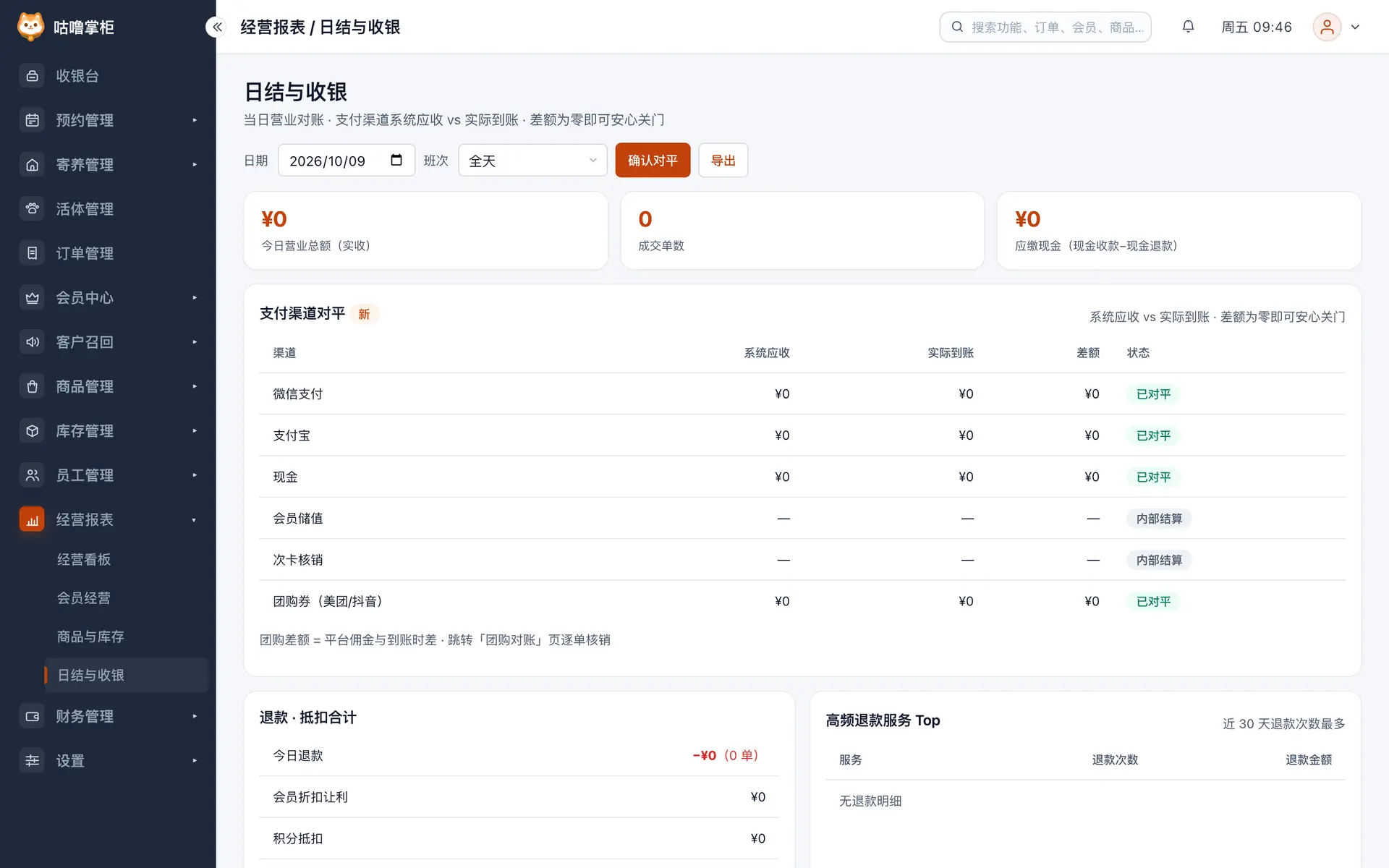The height and width of the screenshot is (868, 1389).
Task: Expand the 财务管理 submenu arrow
Action: [195, 716]
